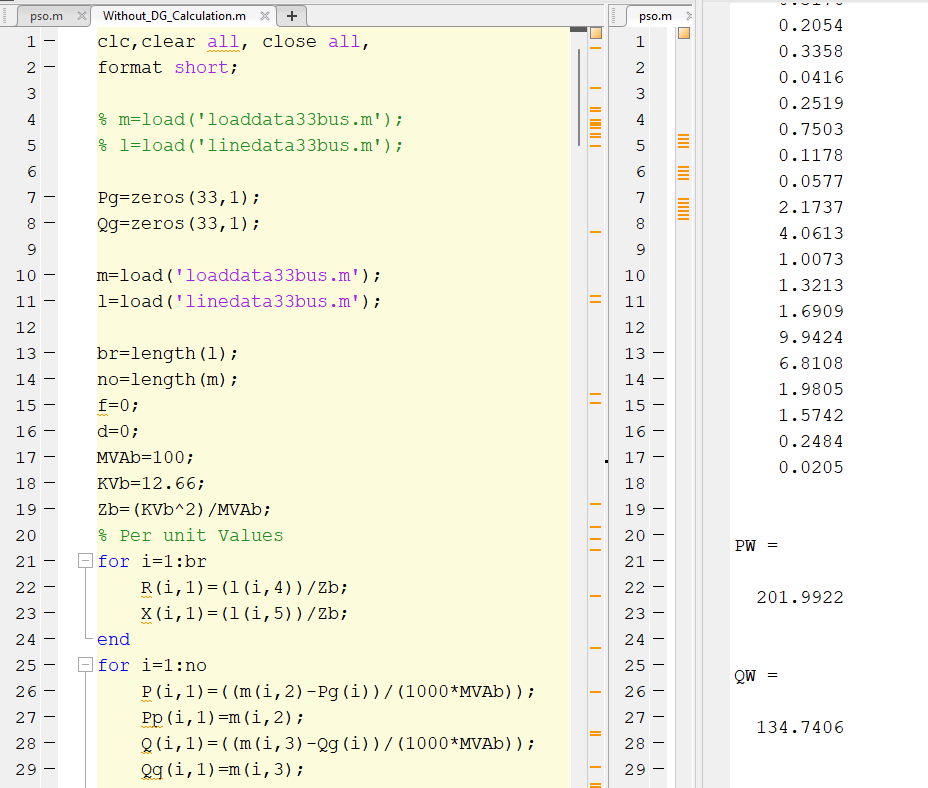Toggle breakpoint on line 21 in right editor
Image resolution: width=928 pixels, height=788 pixels.
[x=659, y=561]
